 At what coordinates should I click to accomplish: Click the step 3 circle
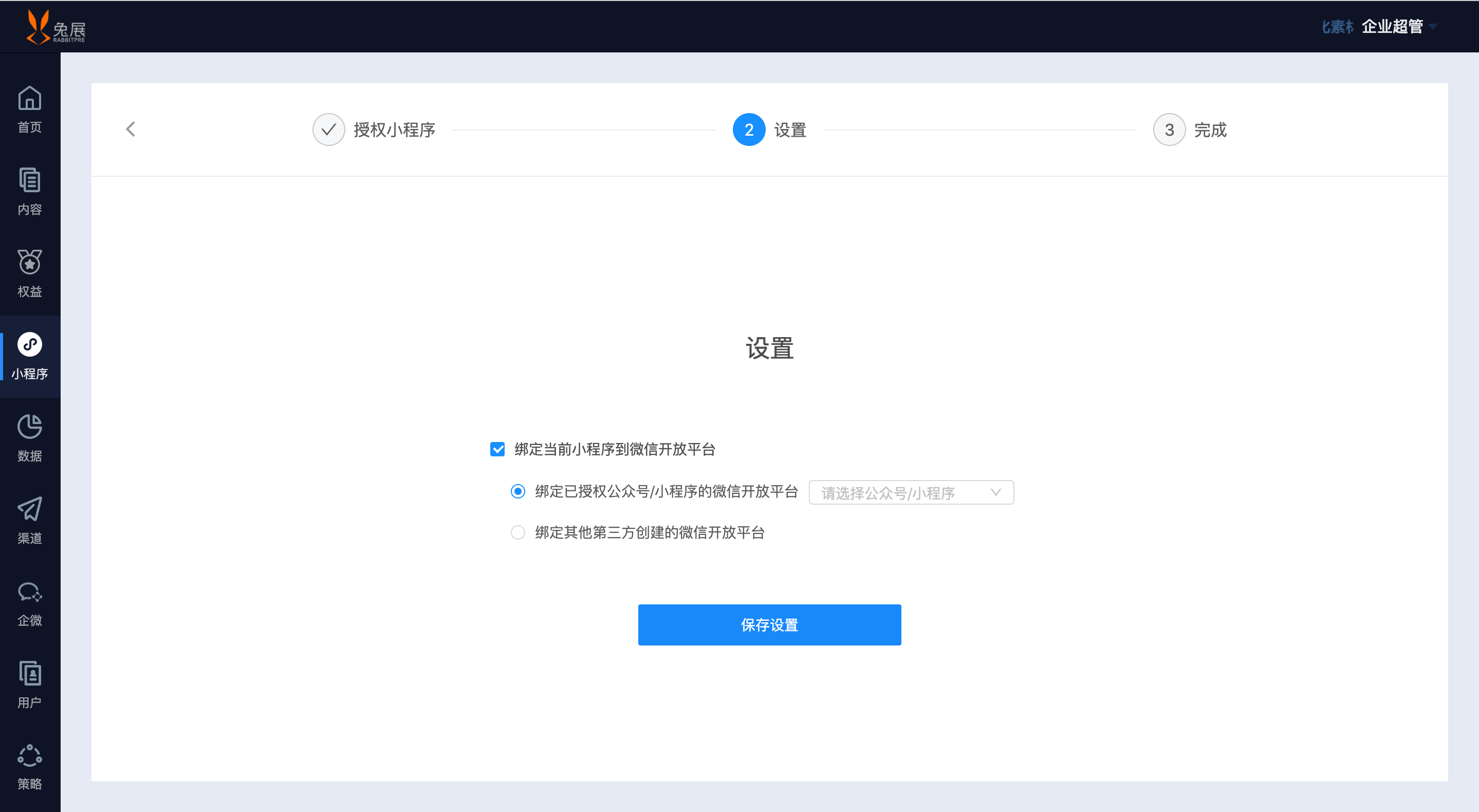[x=1169, y=130]
